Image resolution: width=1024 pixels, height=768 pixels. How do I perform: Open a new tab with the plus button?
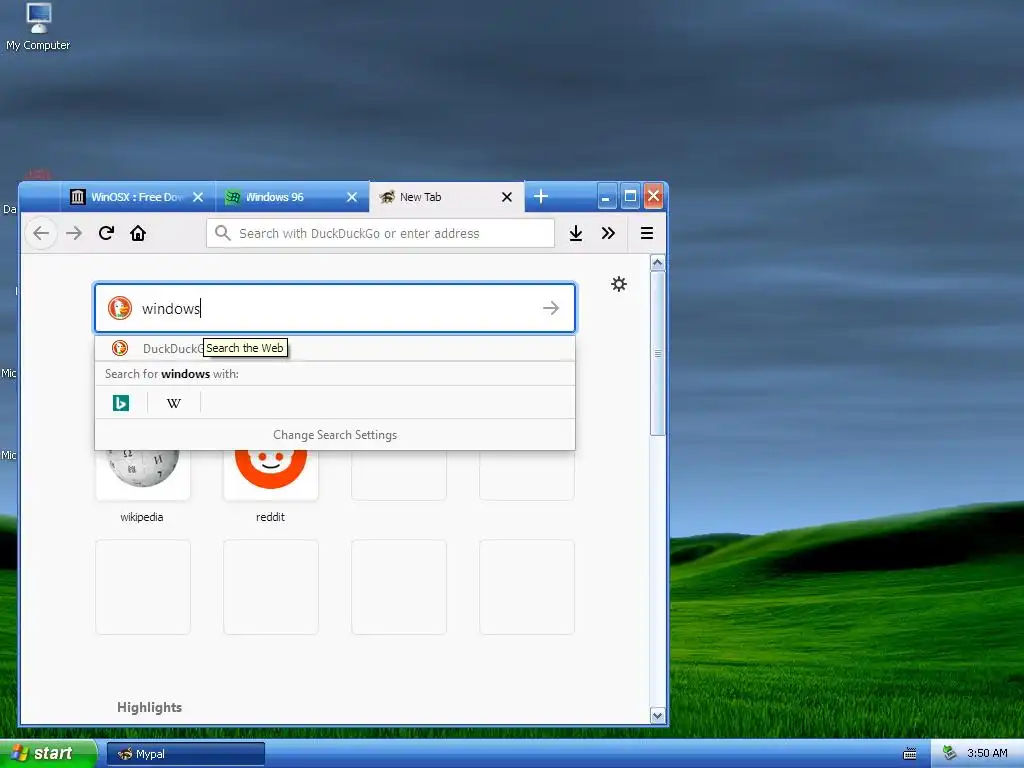pyautogui.click(x=541, y=196)
